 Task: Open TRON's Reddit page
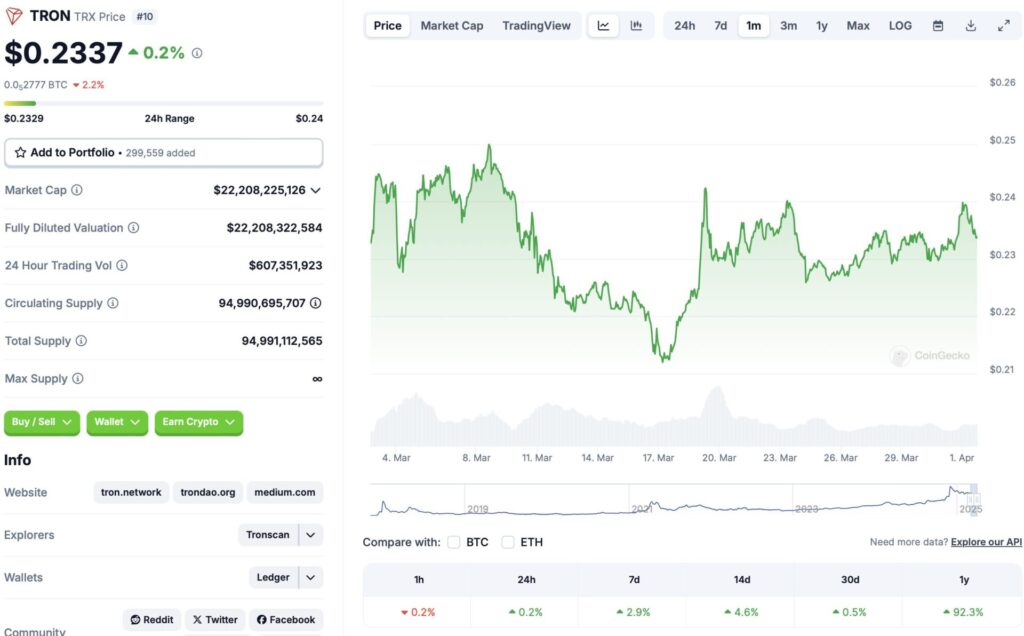(x=151, y=619)
